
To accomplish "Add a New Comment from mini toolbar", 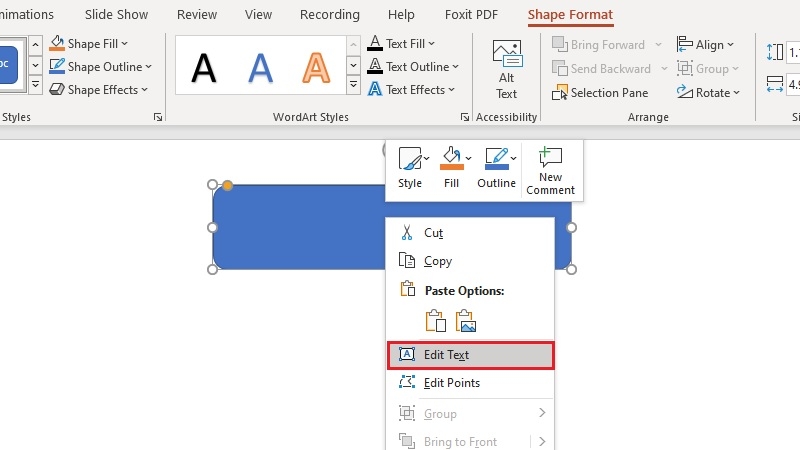I will pos(551,171).
